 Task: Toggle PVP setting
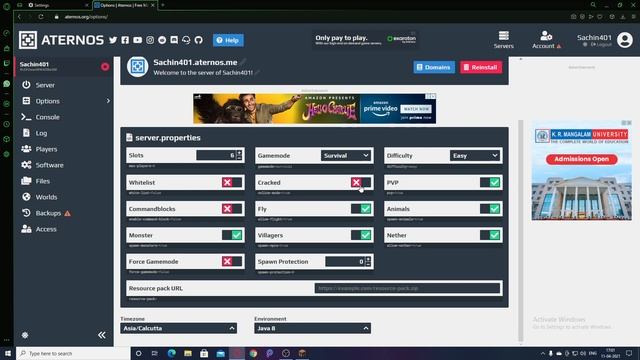[490, 182]
